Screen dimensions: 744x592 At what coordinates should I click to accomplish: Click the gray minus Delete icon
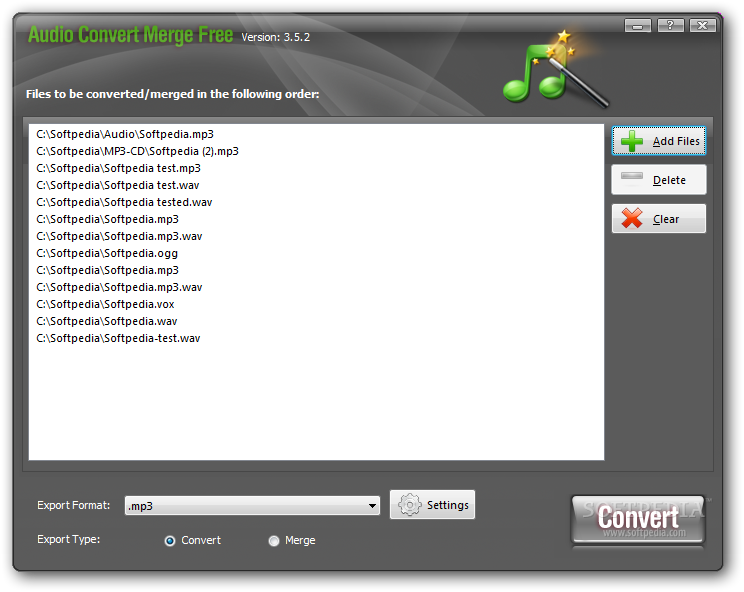(632, 176)
